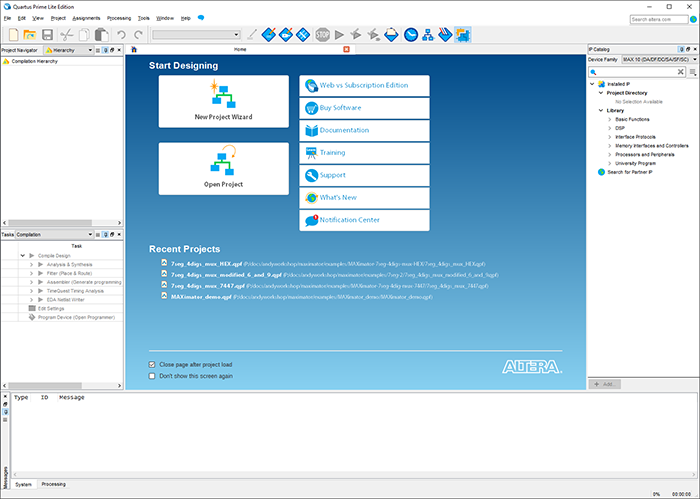This screenshot has width=700, height=499.
Task: Open recent project 7seg_4digs_mux_HEX.qpf
Action: 206,264
